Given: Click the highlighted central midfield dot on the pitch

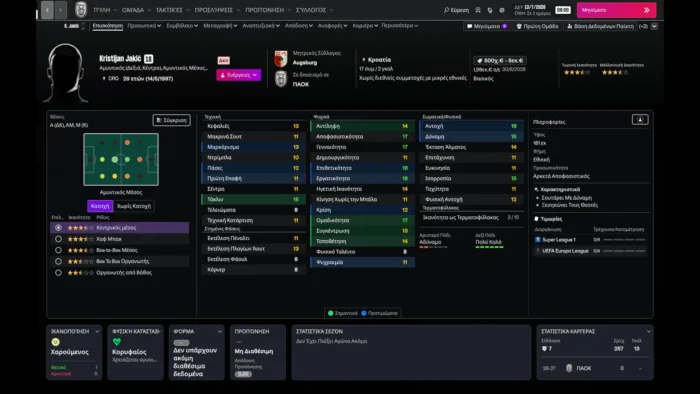Looking at the screenshot, I should click(115, 159).
